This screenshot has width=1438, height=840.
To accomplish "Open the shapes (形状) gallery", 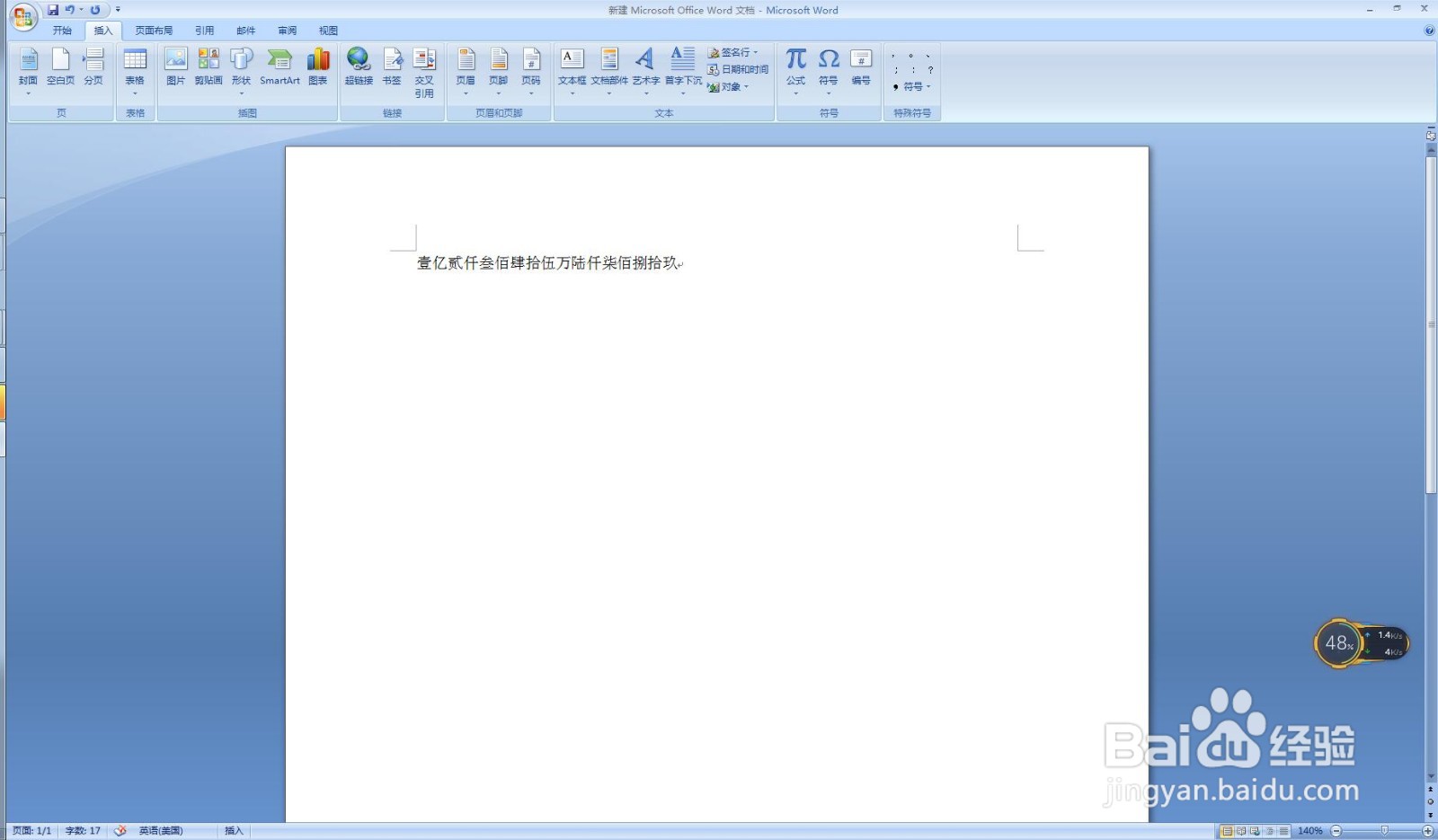I will pyautogui.click(x=241, y=70).
